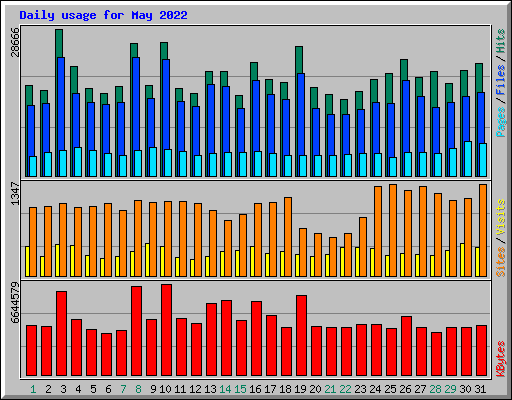
Task: Click day label 19 on x-axis
Action: [300, 389]
